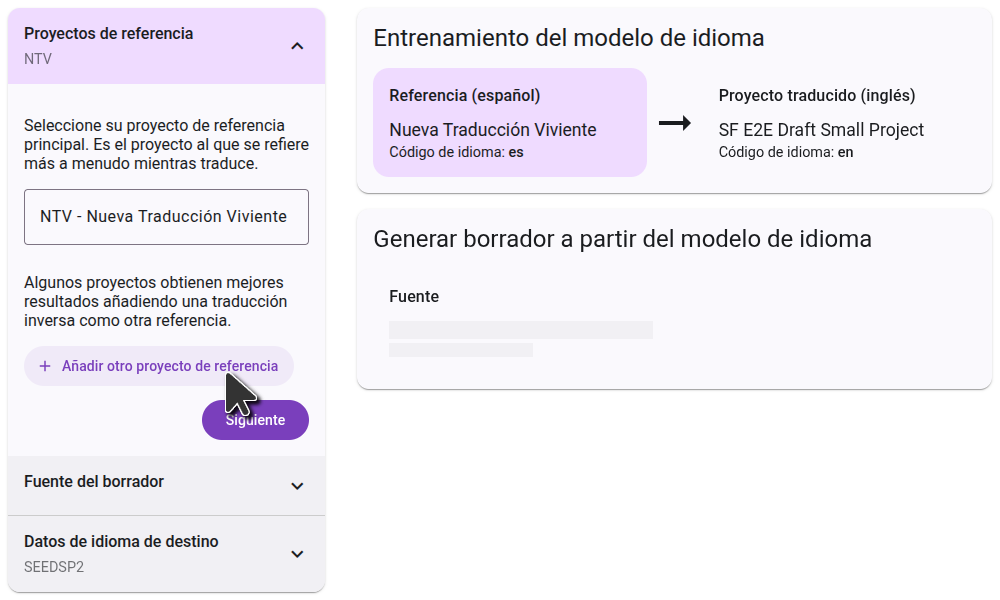
Task: Click the Siguiente button
Action: coord(256,420)
